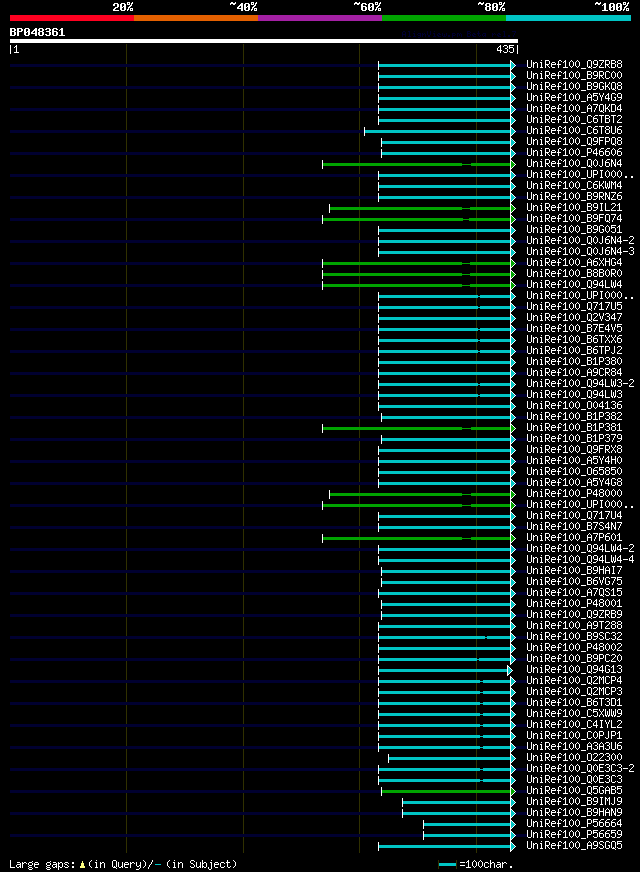This screenshot has width=640, height=872.
Task: Select the UniRef100_P56664 label
Action: [x=574, y=824]
